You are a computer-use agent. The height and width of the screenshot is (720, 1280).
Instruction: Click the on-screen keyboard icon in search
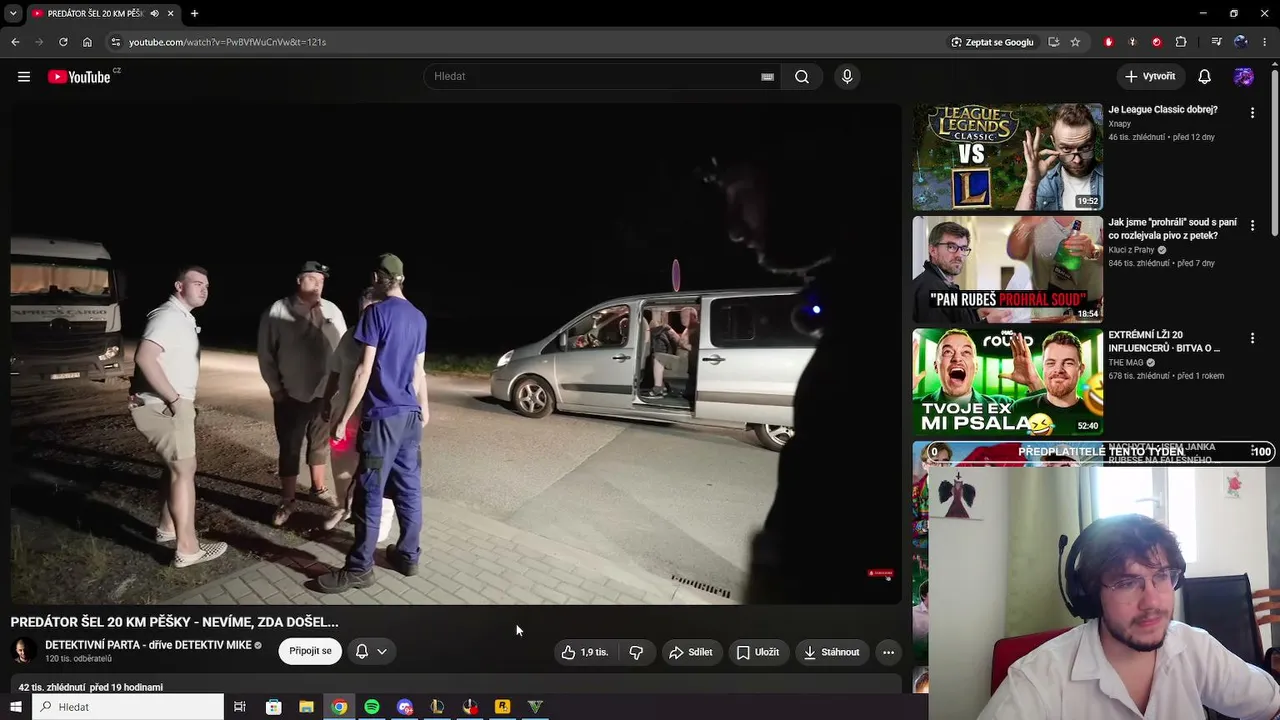767,77
